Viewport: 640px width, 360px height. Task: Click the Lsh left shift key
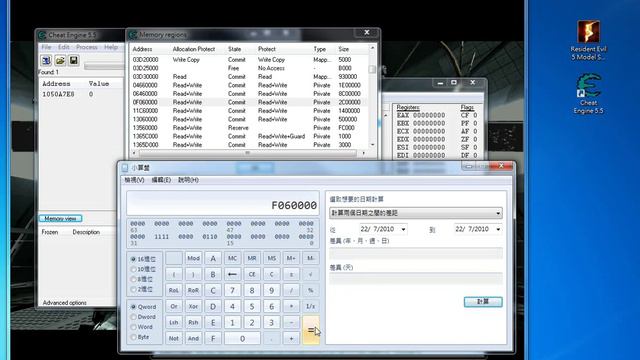173,322
